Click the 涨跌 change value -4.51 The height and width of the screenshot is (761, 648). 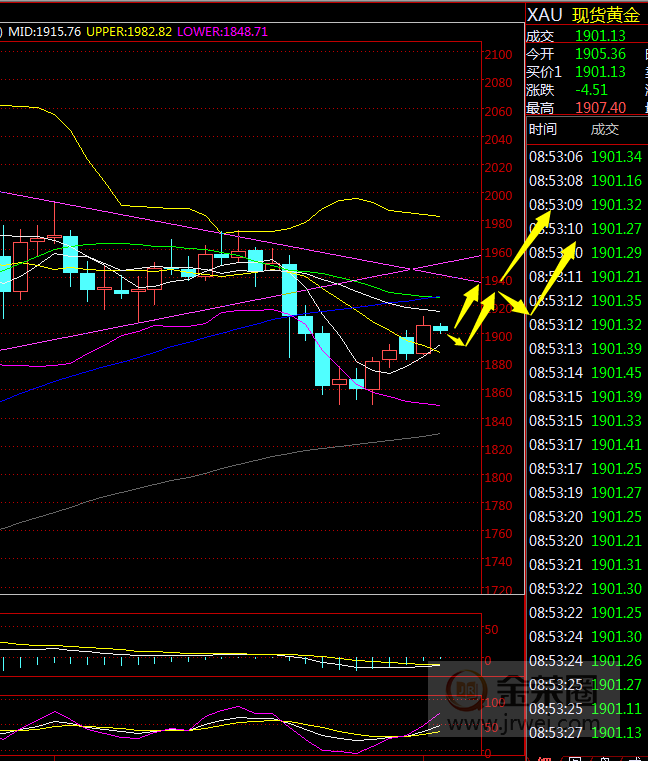coord(591,90)
